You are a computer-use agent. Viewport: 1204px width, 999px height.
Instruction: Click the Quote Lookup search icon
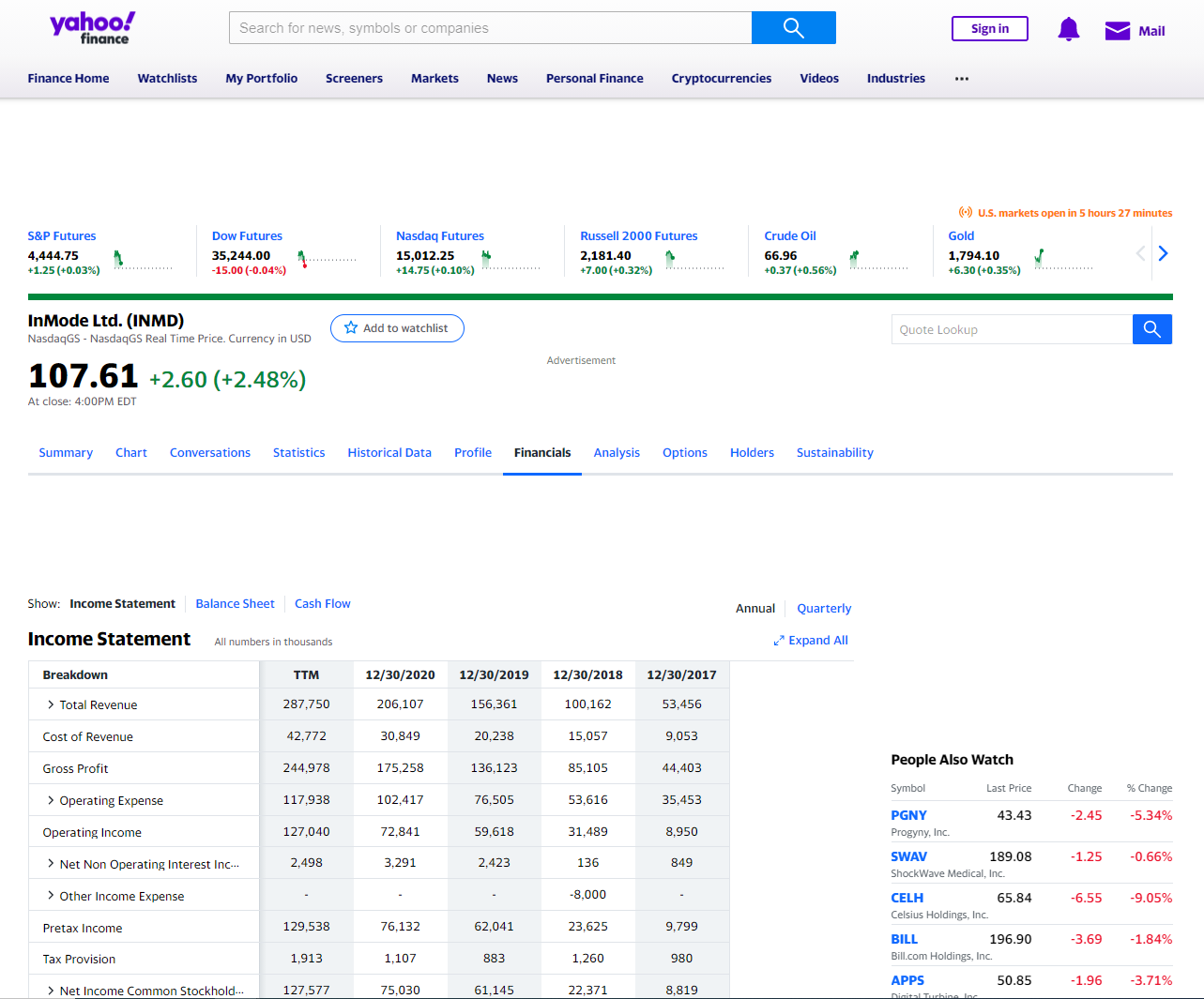pos(1152,329)
